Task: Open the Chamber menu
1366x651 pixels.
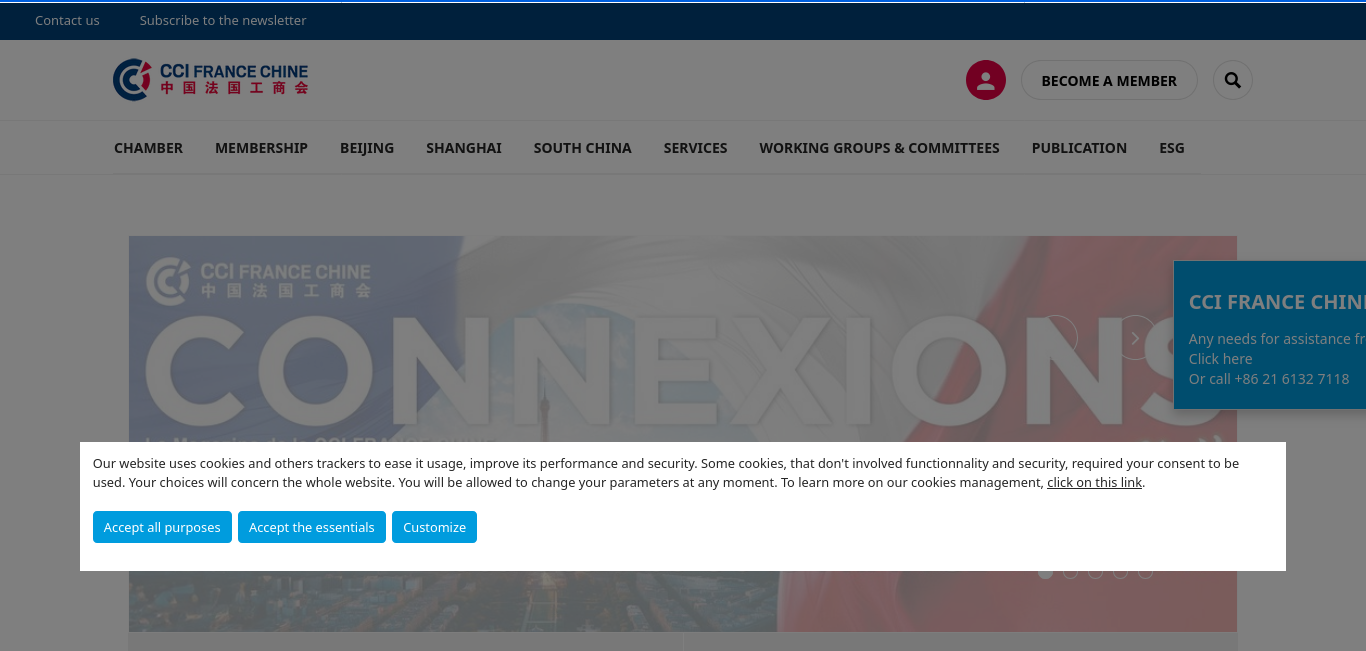Action: pos(148,148)
